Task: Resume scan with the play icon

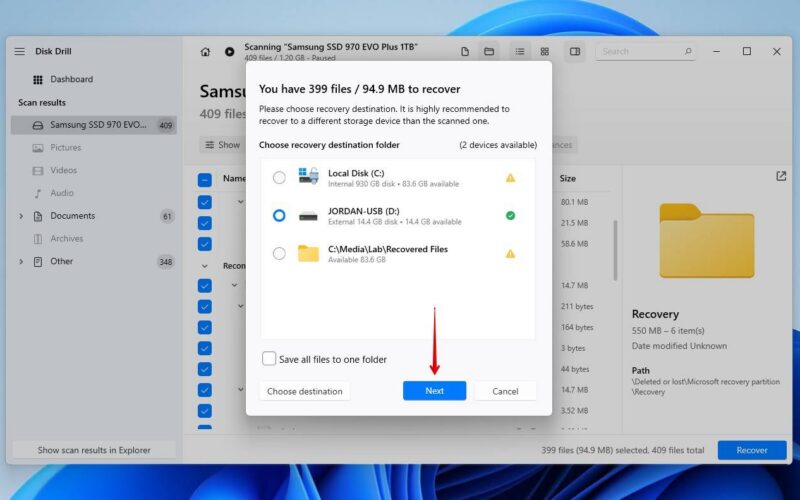Action: click(x=230, y=52)
